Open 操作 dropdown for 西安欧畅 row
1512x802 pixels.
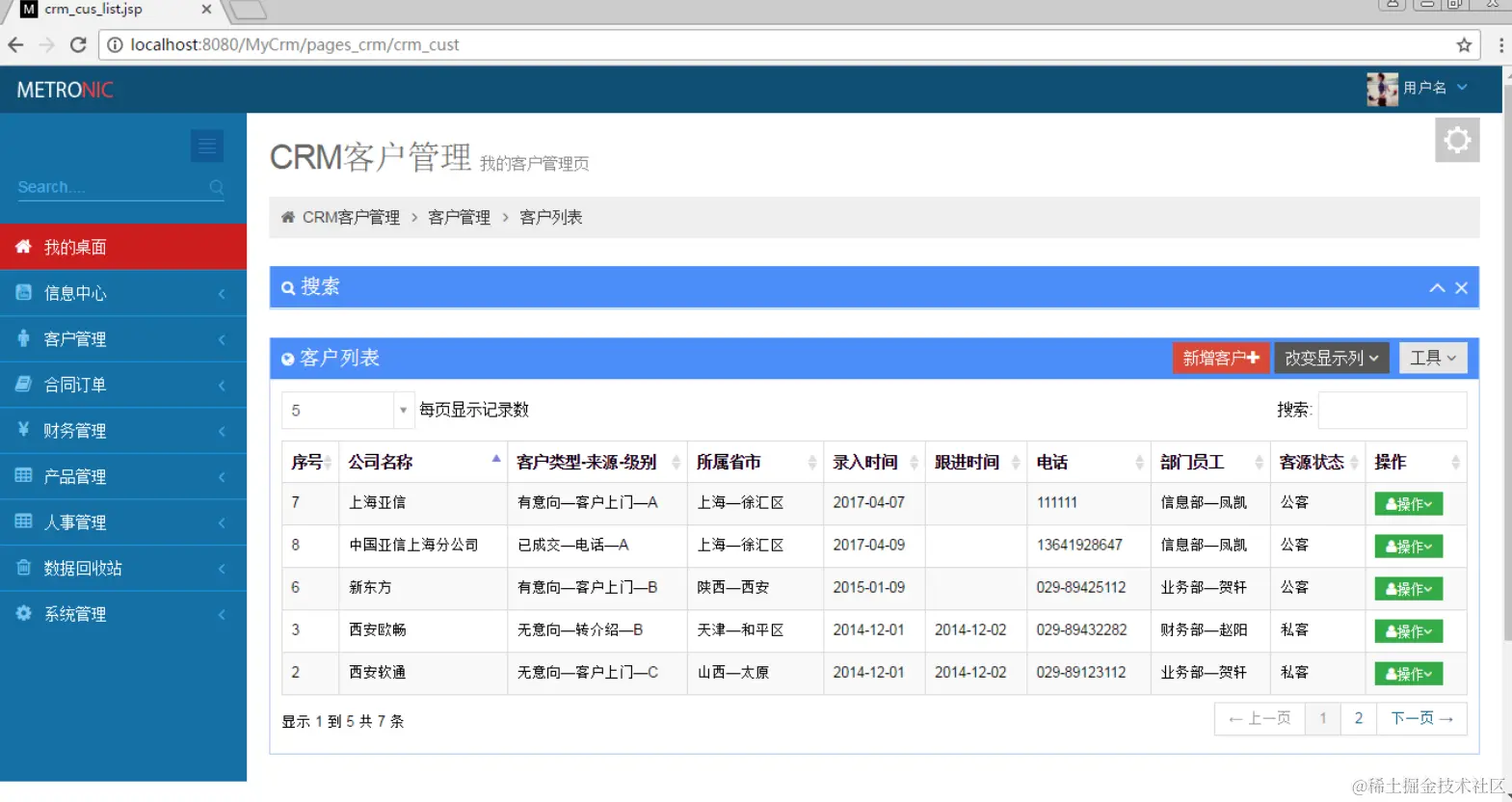pyautogui.click(x=1408, y=630)
